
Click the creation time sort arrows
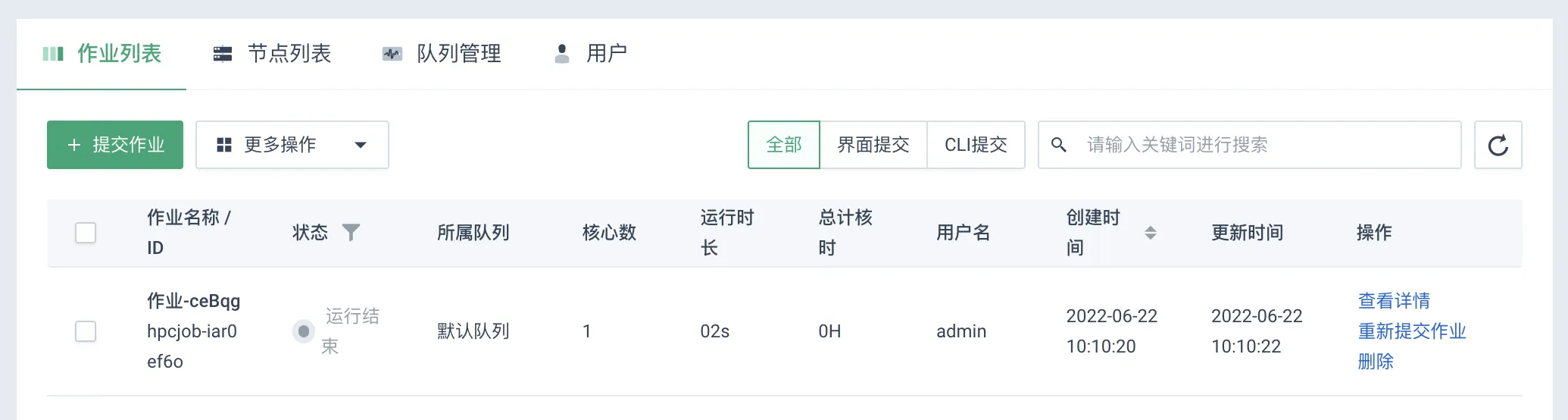pos(1150,233)
